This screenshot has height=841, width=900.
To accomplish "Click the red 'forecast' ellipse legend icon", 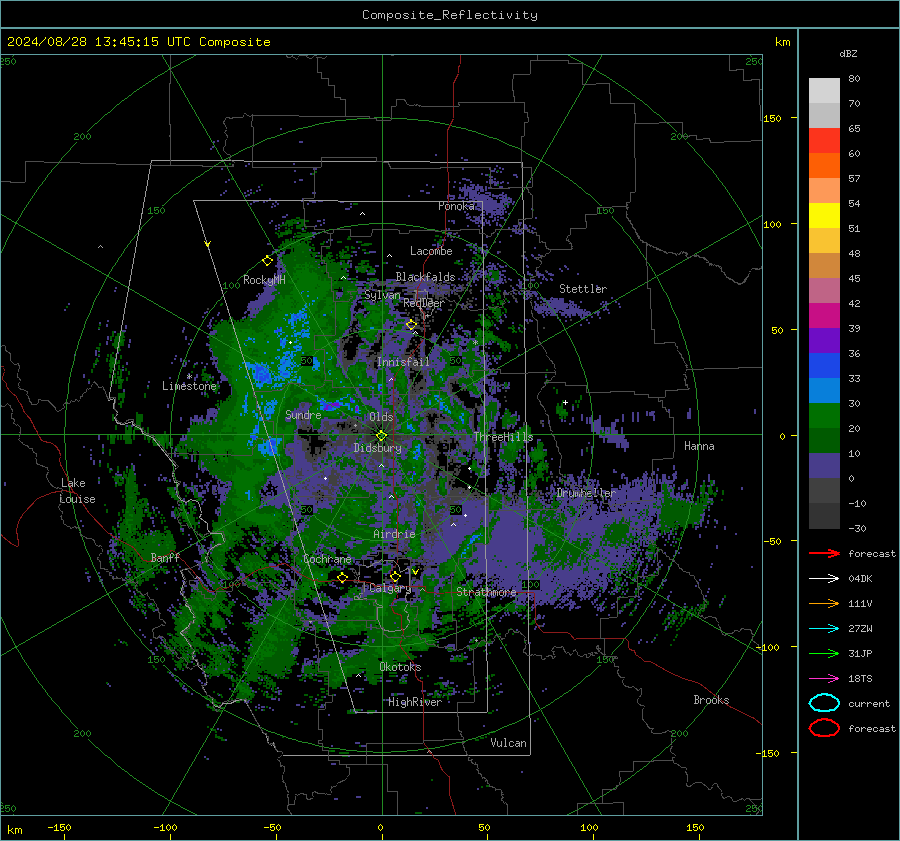I will [824, 728].
